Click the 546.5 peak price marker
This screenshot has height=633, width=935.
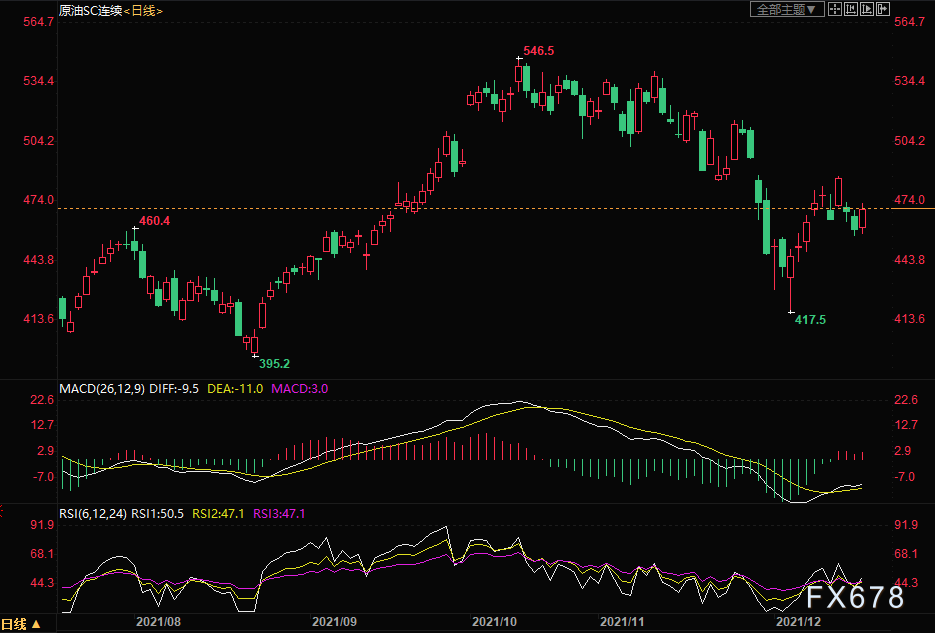pos(538,50)
